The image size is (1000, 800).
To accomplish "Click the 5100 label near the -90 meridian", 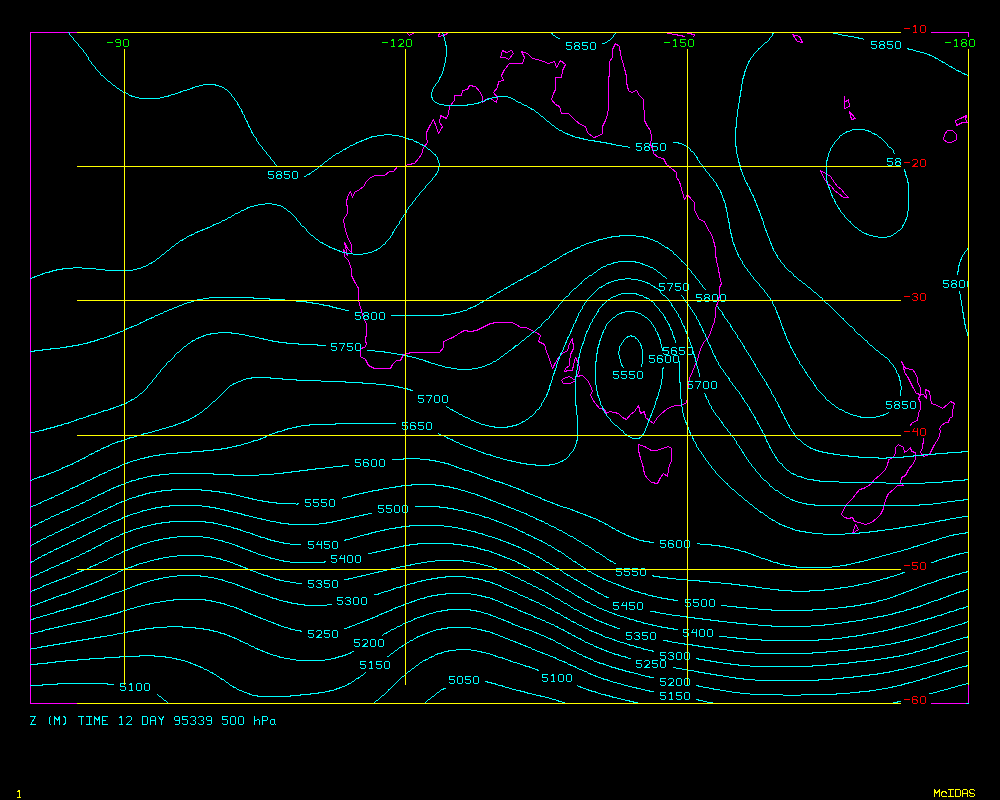I will 135,687.
